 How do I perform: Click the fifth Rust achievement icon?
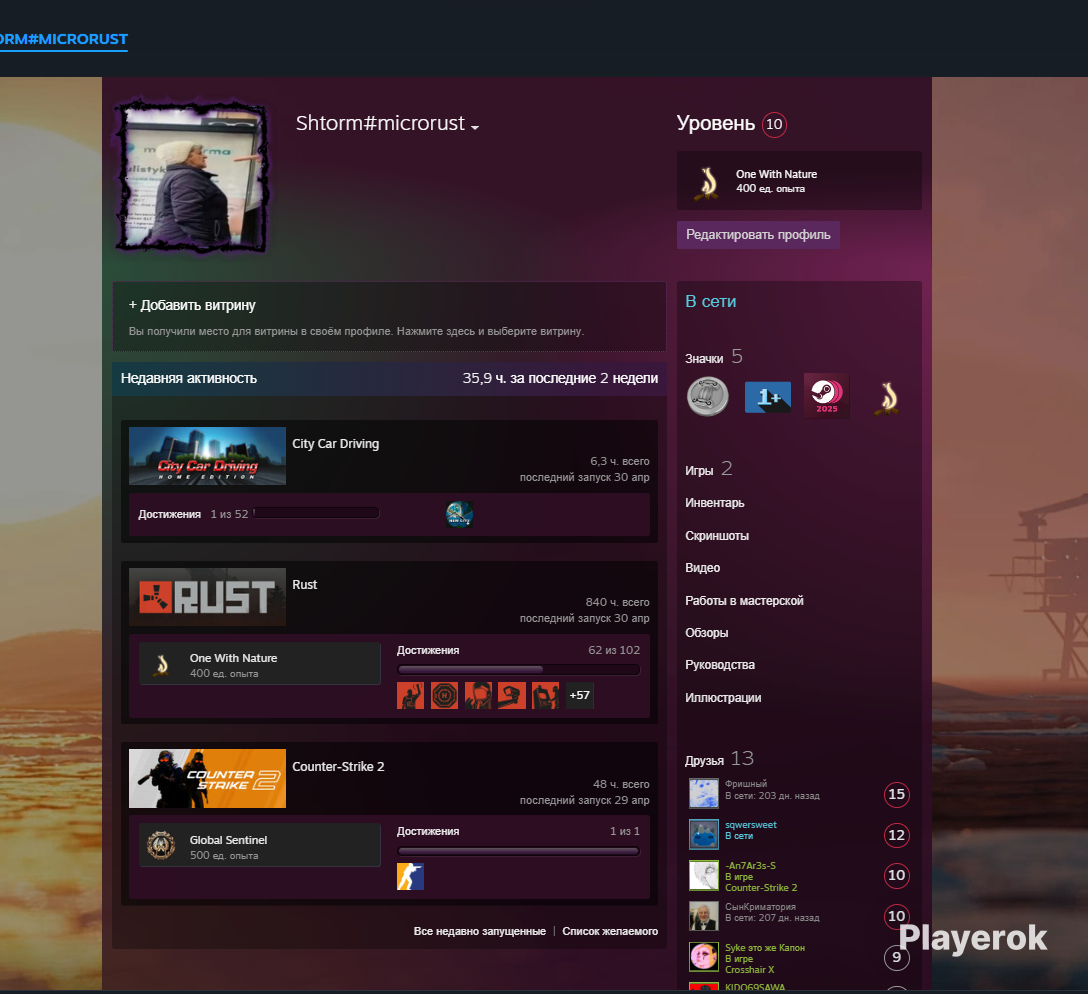(x=545, y=695)
